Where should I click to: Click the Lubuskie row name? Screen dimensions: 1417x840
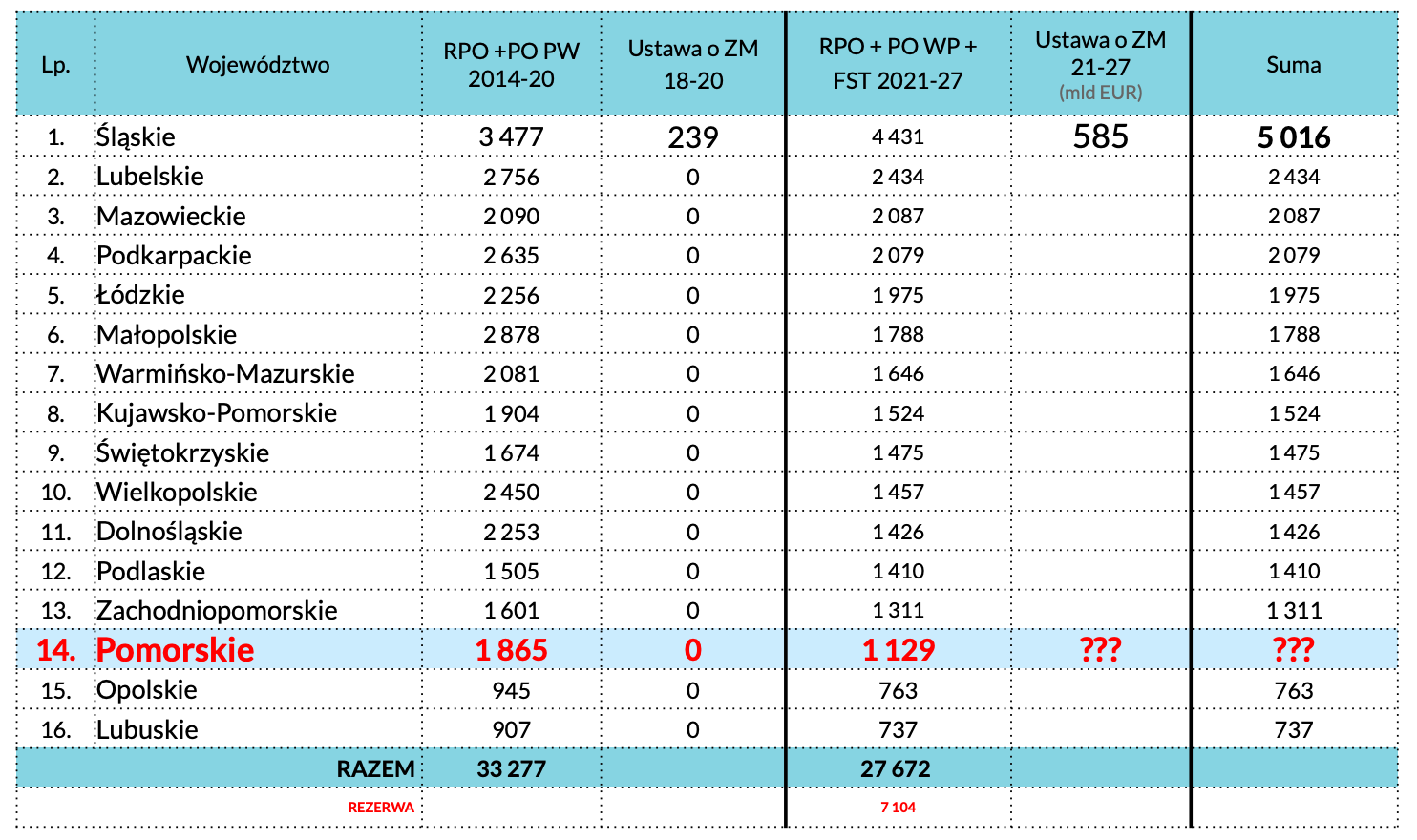147,730
